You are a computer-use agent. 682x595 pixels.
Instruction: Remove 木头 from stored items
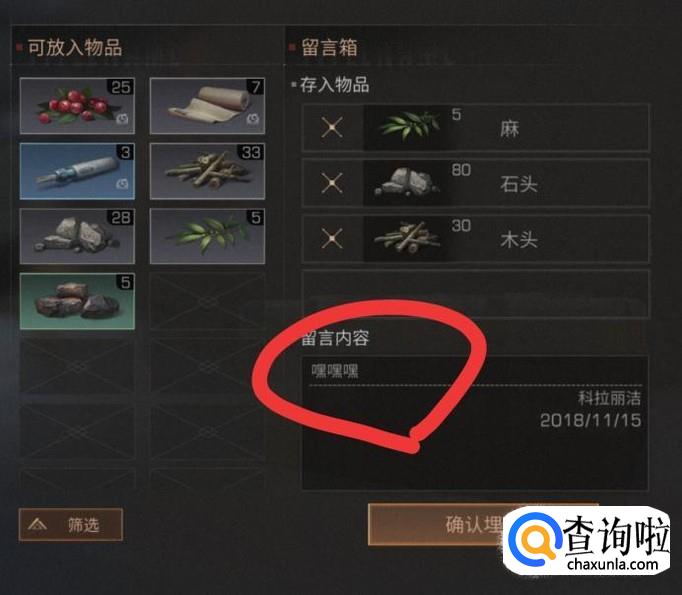[x=332, y=238]
